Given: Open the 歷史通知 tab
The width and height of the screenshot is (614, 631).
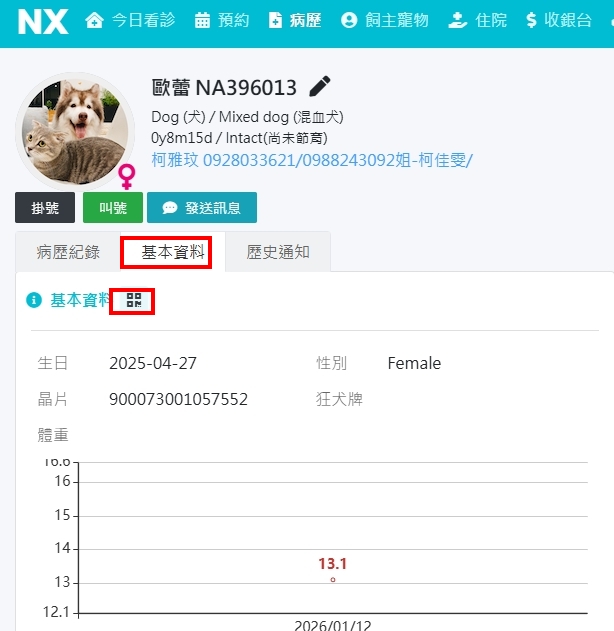Looking at the screenshot, I should (x=278, y=252).
